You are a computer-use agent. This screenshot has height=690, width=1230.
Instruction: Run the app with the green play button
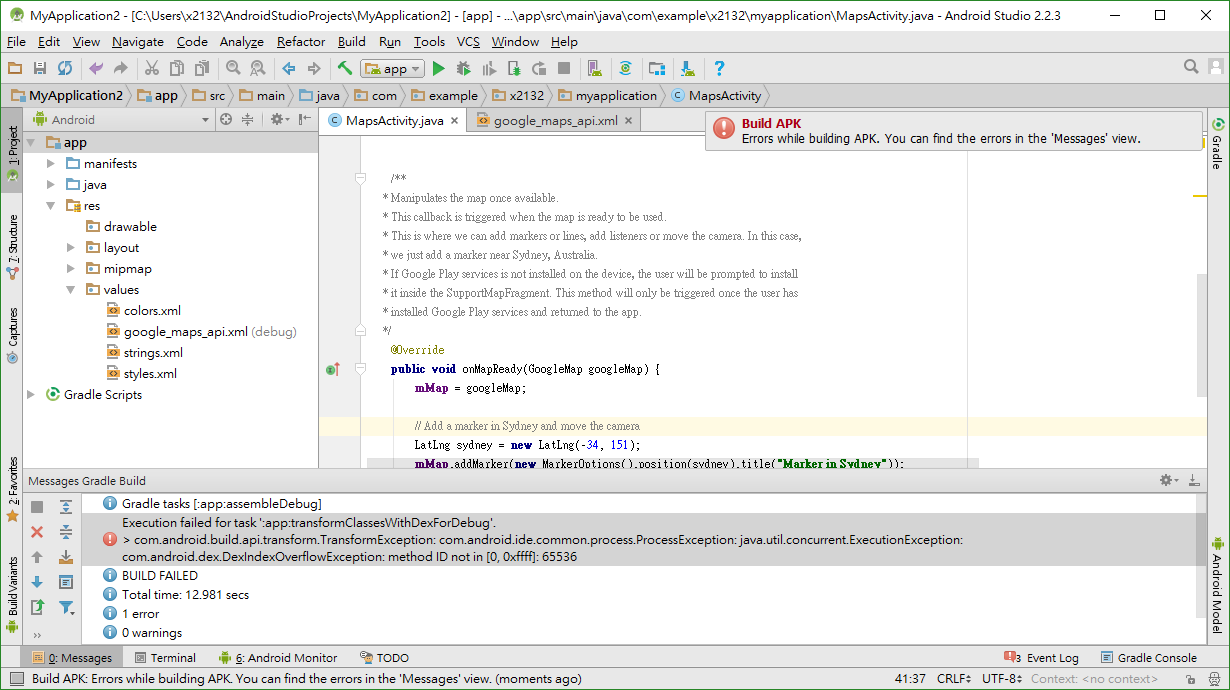click(438, 68)
